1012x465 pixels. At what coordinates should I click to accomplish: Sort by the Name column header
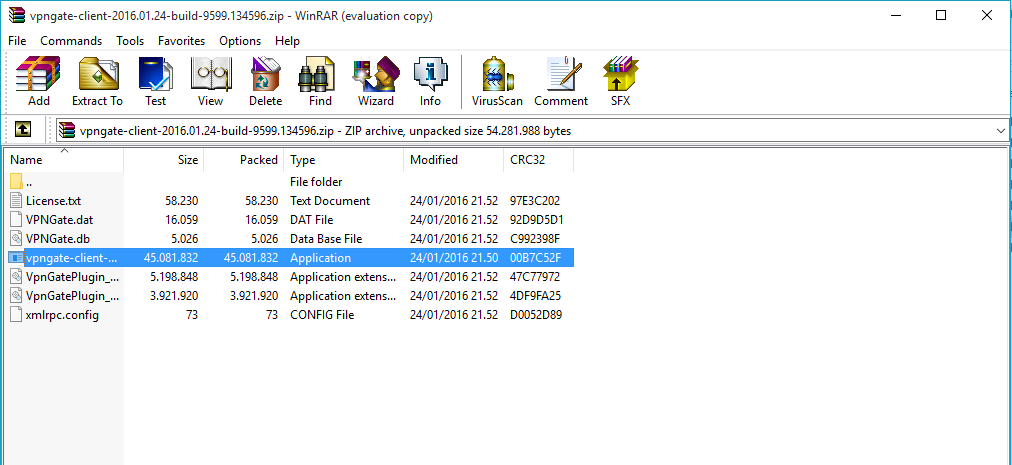(x=64, y=160)
